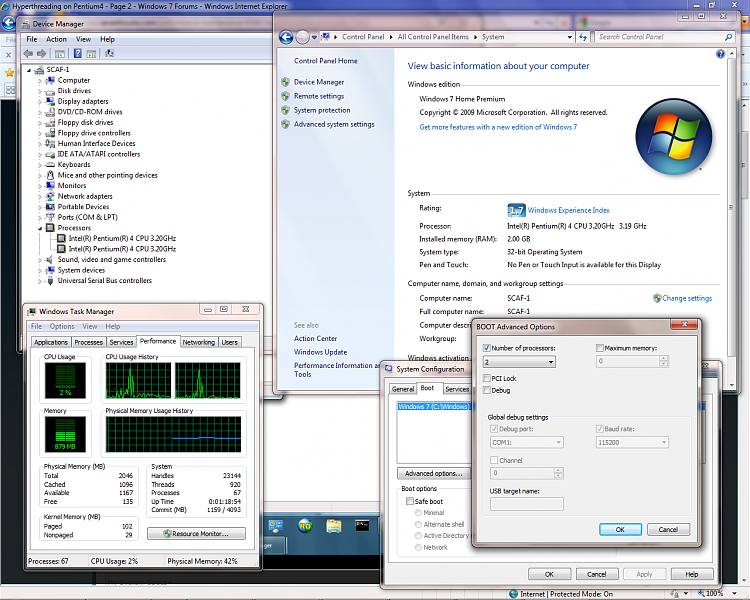
Task: Collapse the SCAF-1 root node
Action: click(29, 70)
